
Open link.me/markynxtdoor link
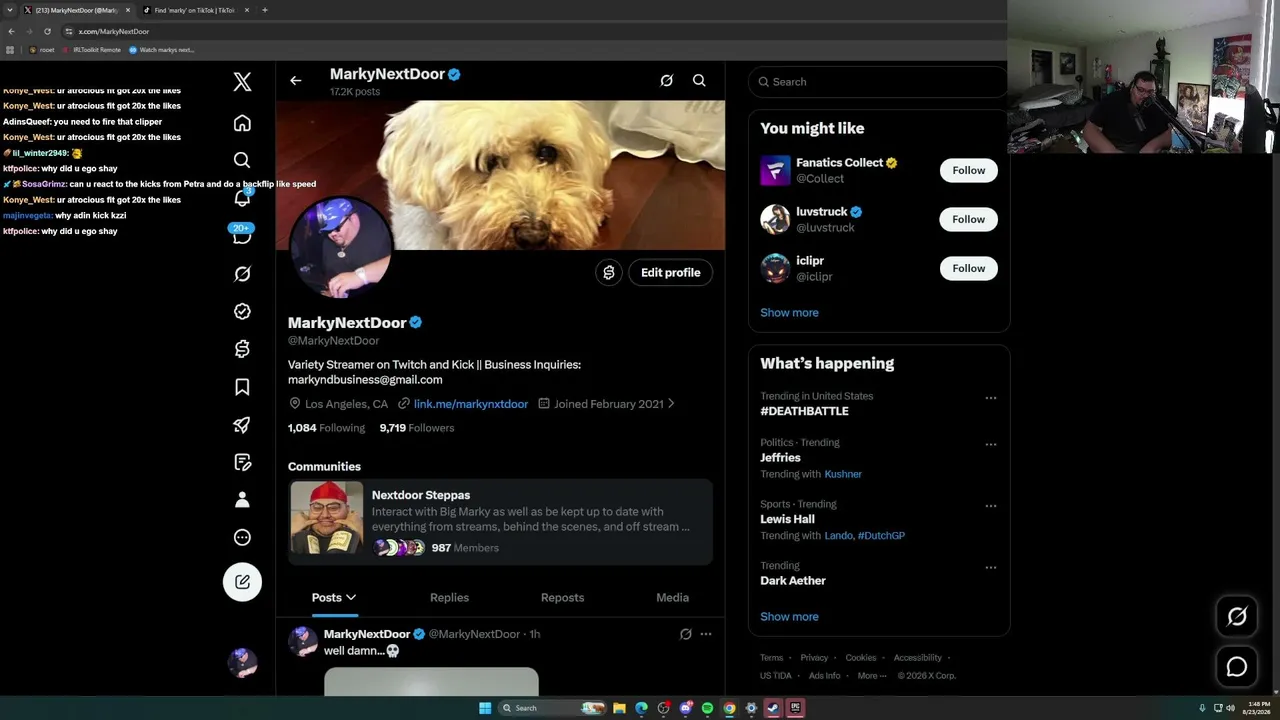click(x=471, y=404)
